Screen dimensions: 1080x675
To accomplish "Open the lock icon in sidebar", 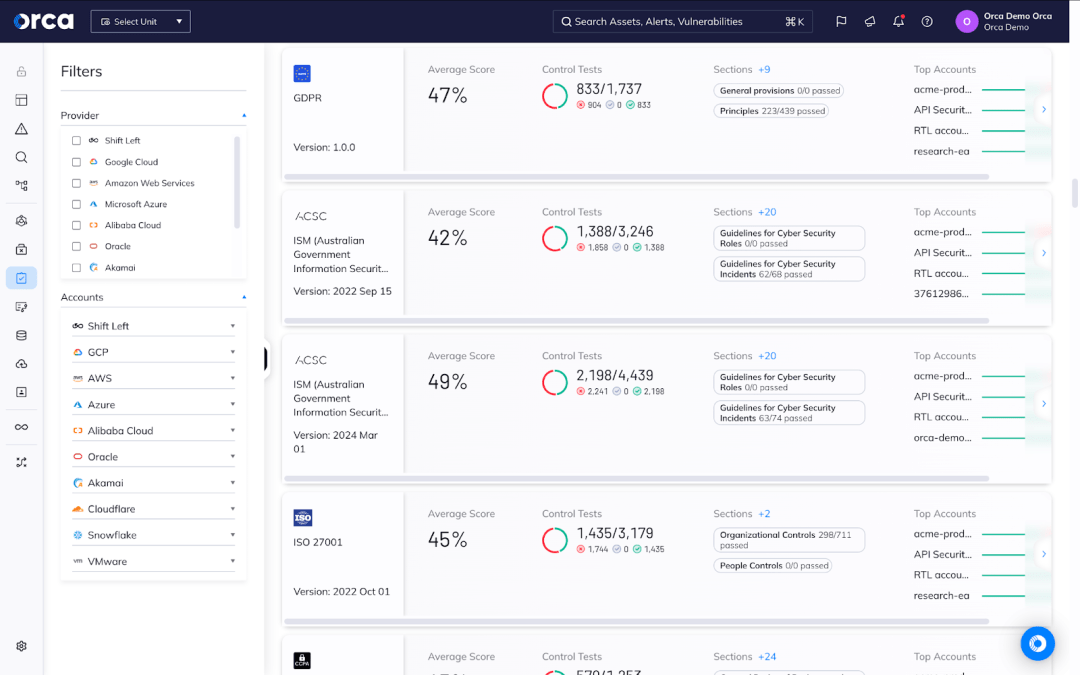I will (21, 72).
